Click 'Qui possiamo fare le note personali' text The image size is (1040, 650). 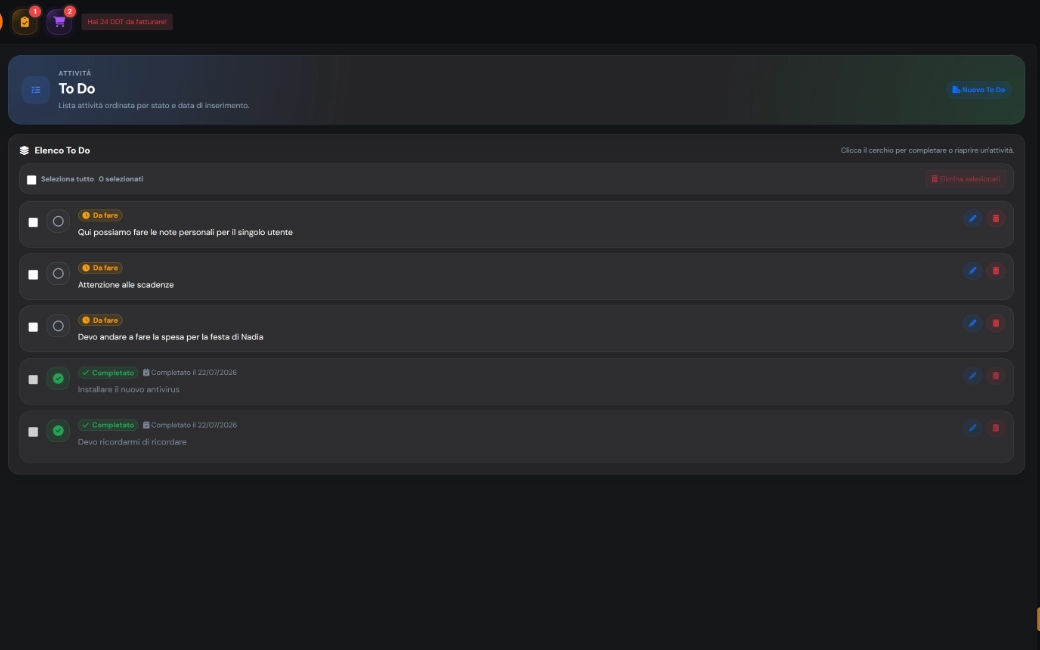(185, 232)
